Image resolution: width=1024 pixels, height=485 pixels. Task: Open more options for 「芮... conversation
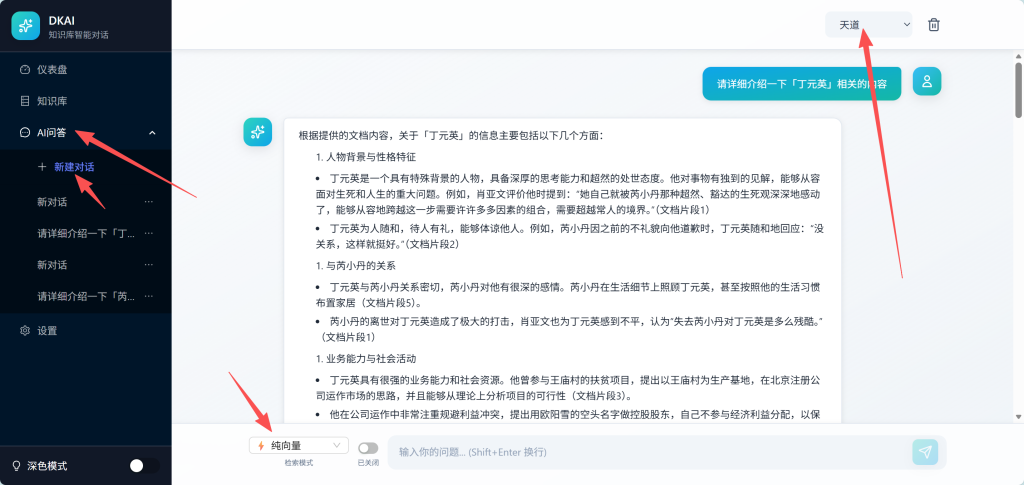coord(149,296)
